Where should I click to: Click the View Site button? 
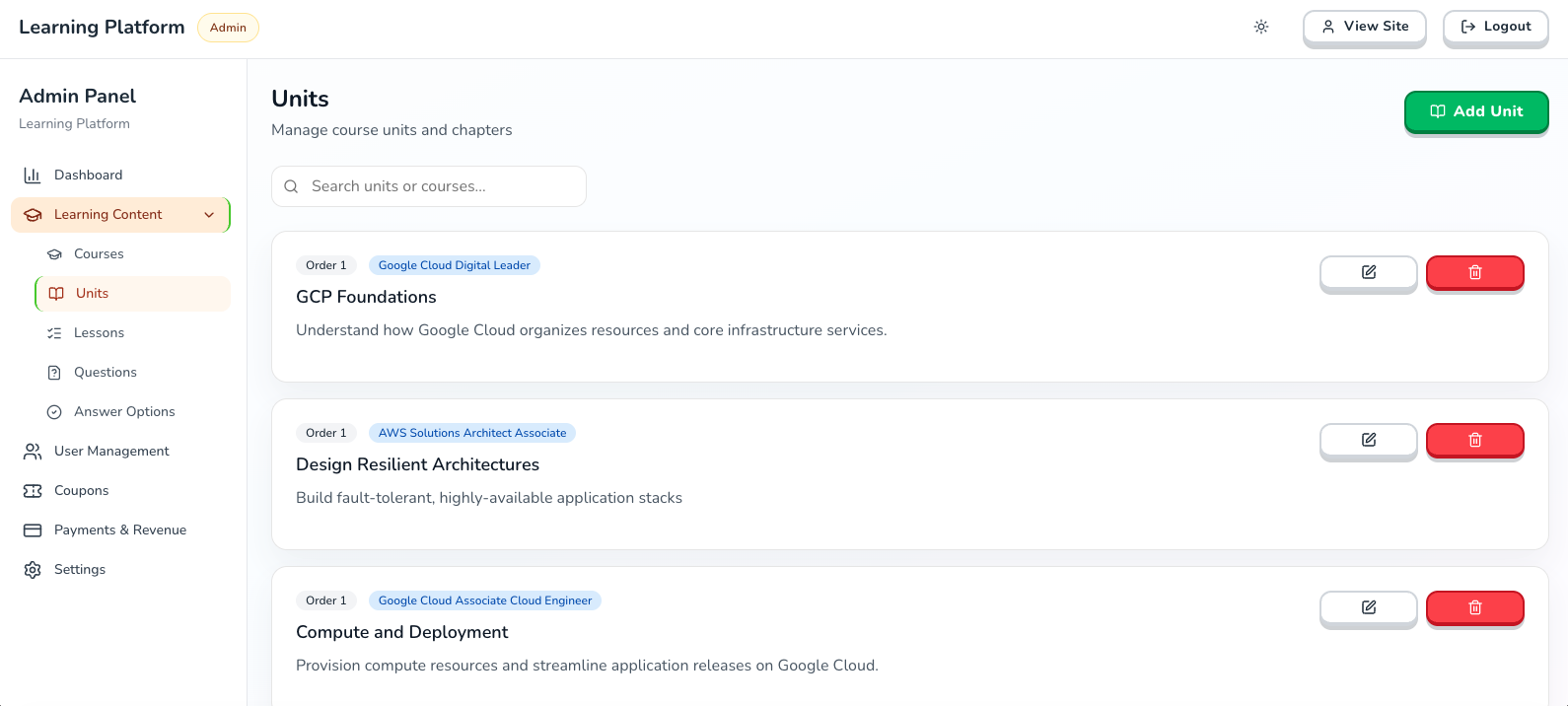tap(1364, 27)
